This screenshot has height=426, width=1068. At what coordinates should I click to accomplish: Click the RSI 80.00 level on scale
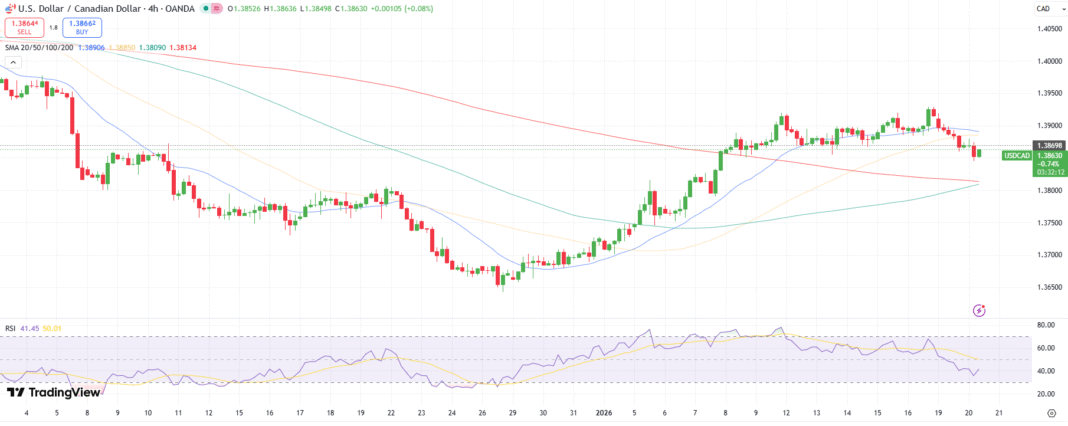pyautogui.click(x=1046, y=326)
